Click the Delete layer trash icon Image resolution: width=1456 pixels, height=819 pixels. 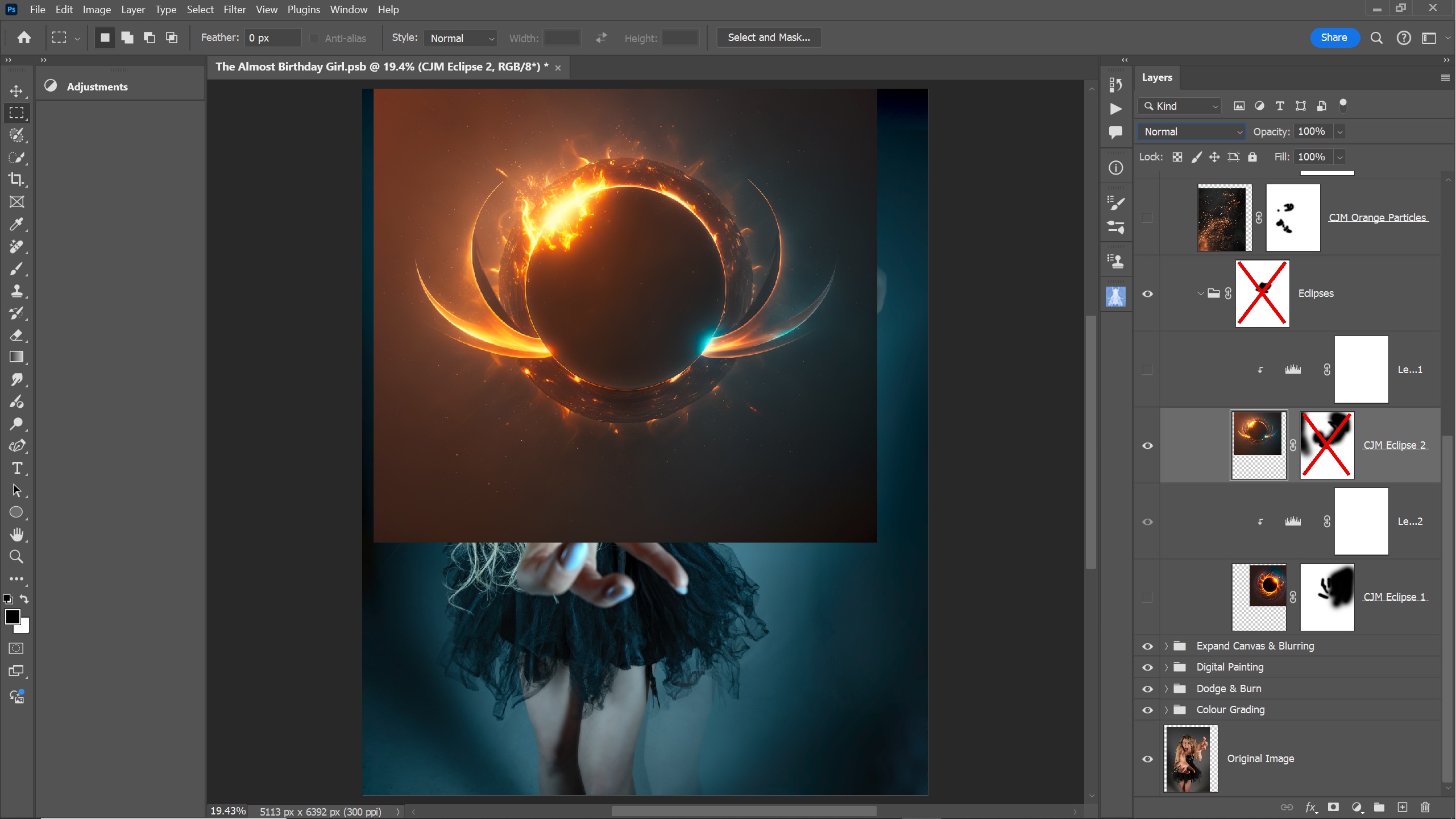[1425, 807]
